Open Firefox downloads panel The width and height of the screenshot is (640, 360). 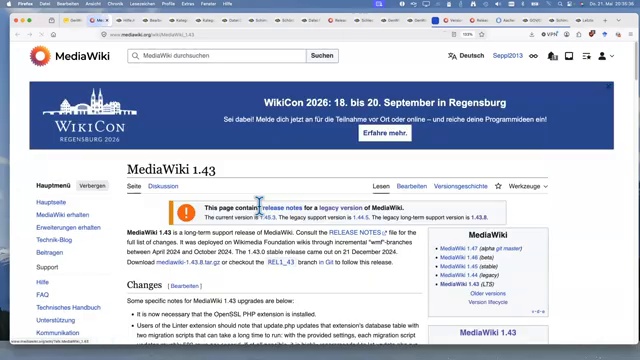pyautogui.click(x=531, y=35)
